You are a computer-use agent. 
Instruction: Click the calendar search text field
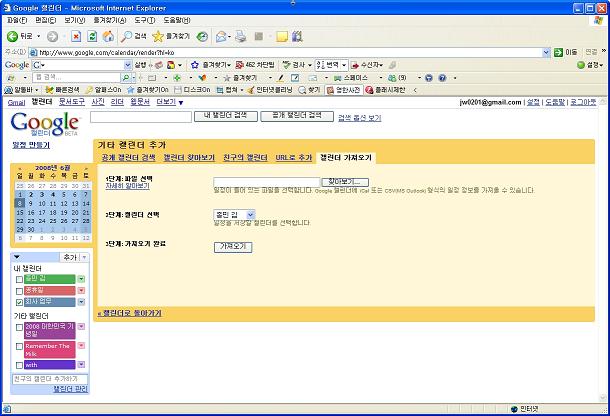141,117
